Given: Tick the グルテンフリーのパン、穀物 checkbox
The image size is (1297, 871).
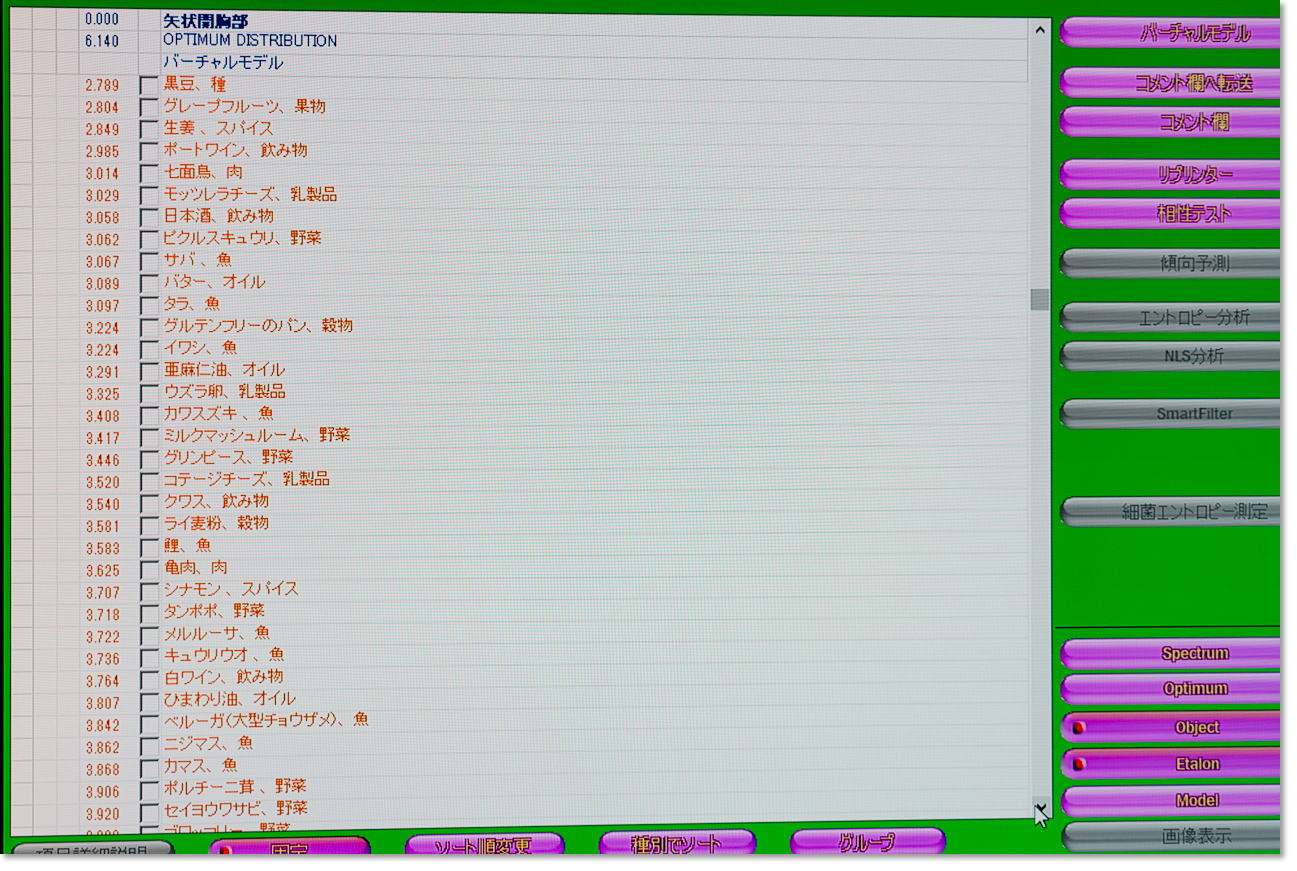Looking at the screenshot, I should (149, 328).
